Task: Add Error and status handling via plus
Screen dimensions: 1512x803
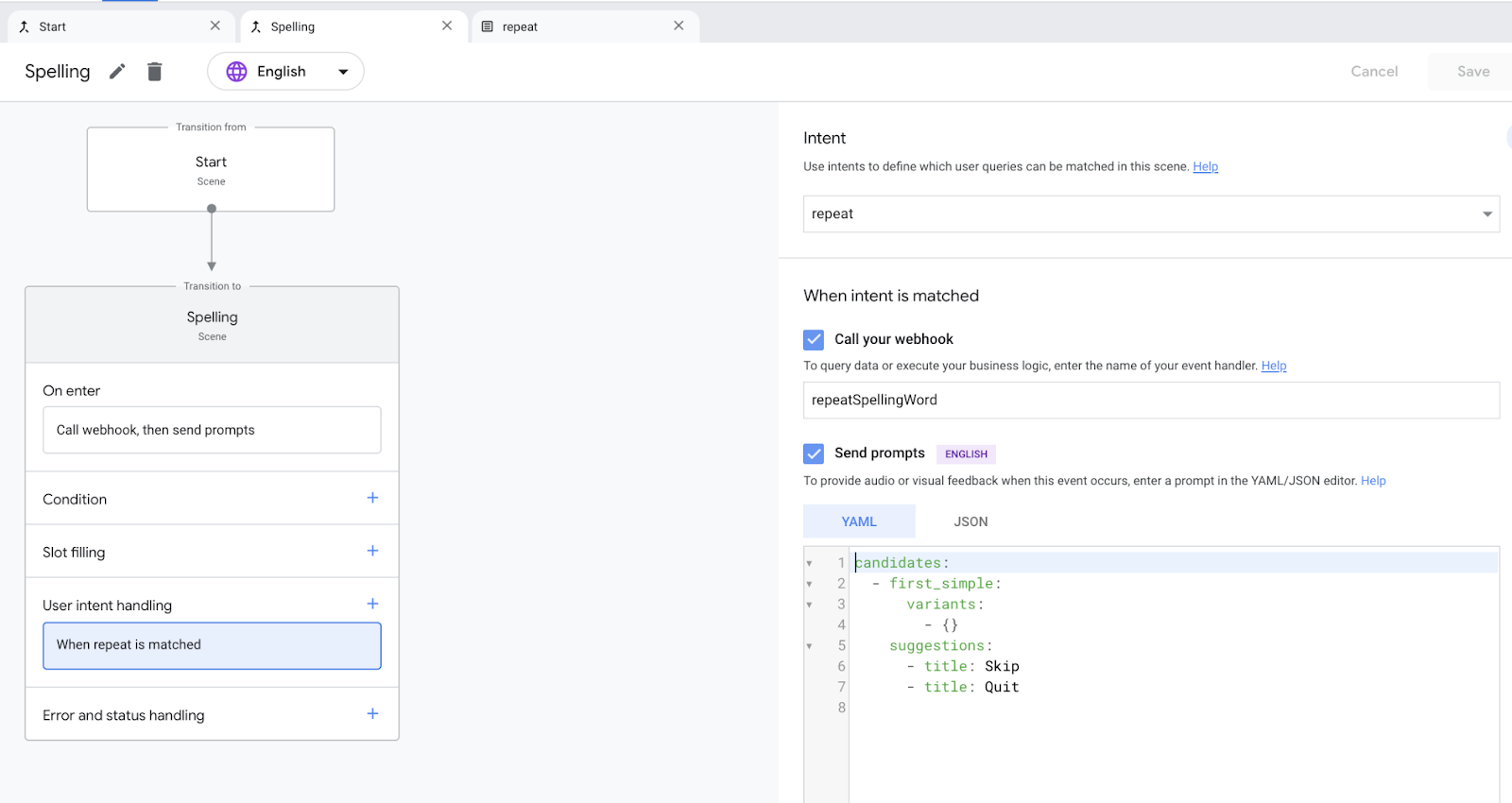Action: (x=372, y=714)
